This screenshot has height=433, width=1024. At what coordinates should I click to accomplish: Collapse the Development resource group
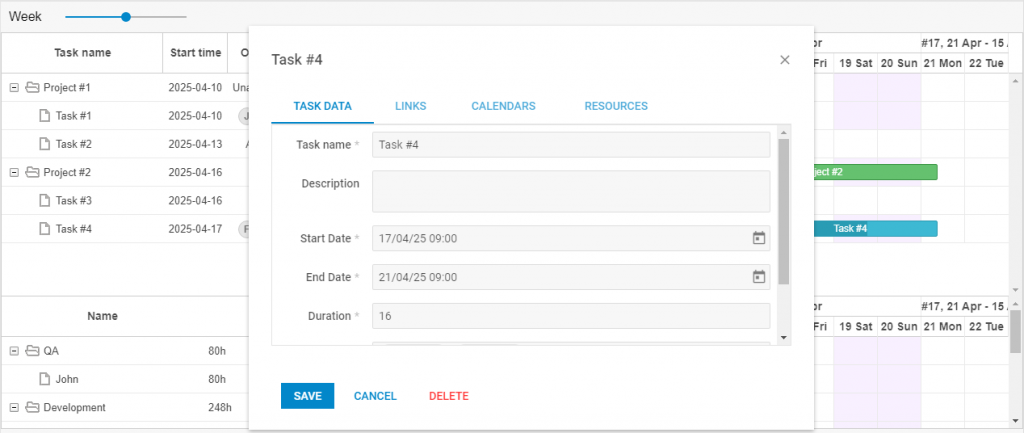pyautogui.click(x=14, y=408)
